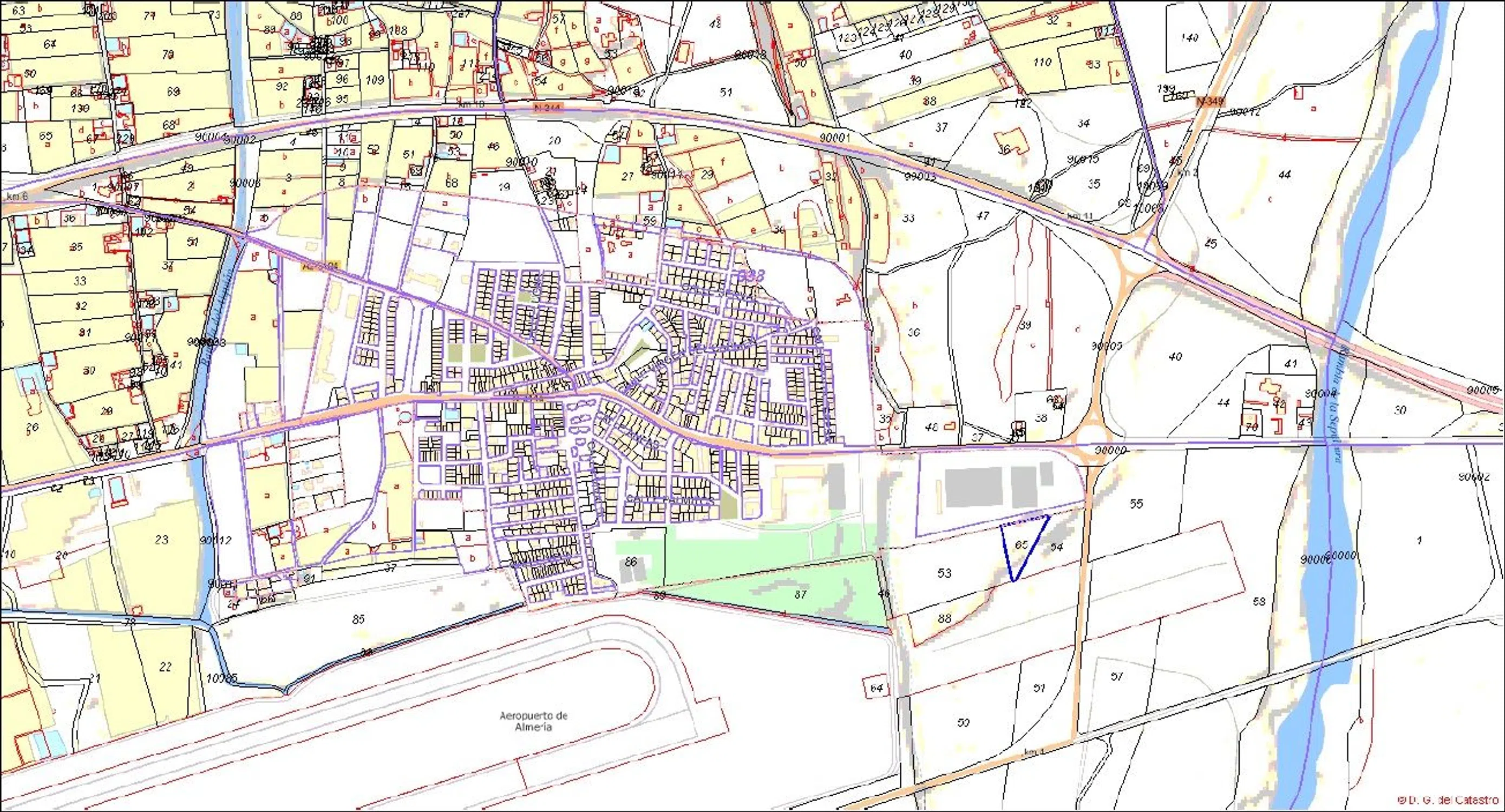Click the Aeropuerto de Almería label
1505x812 pixels.
tap(533, 721)
